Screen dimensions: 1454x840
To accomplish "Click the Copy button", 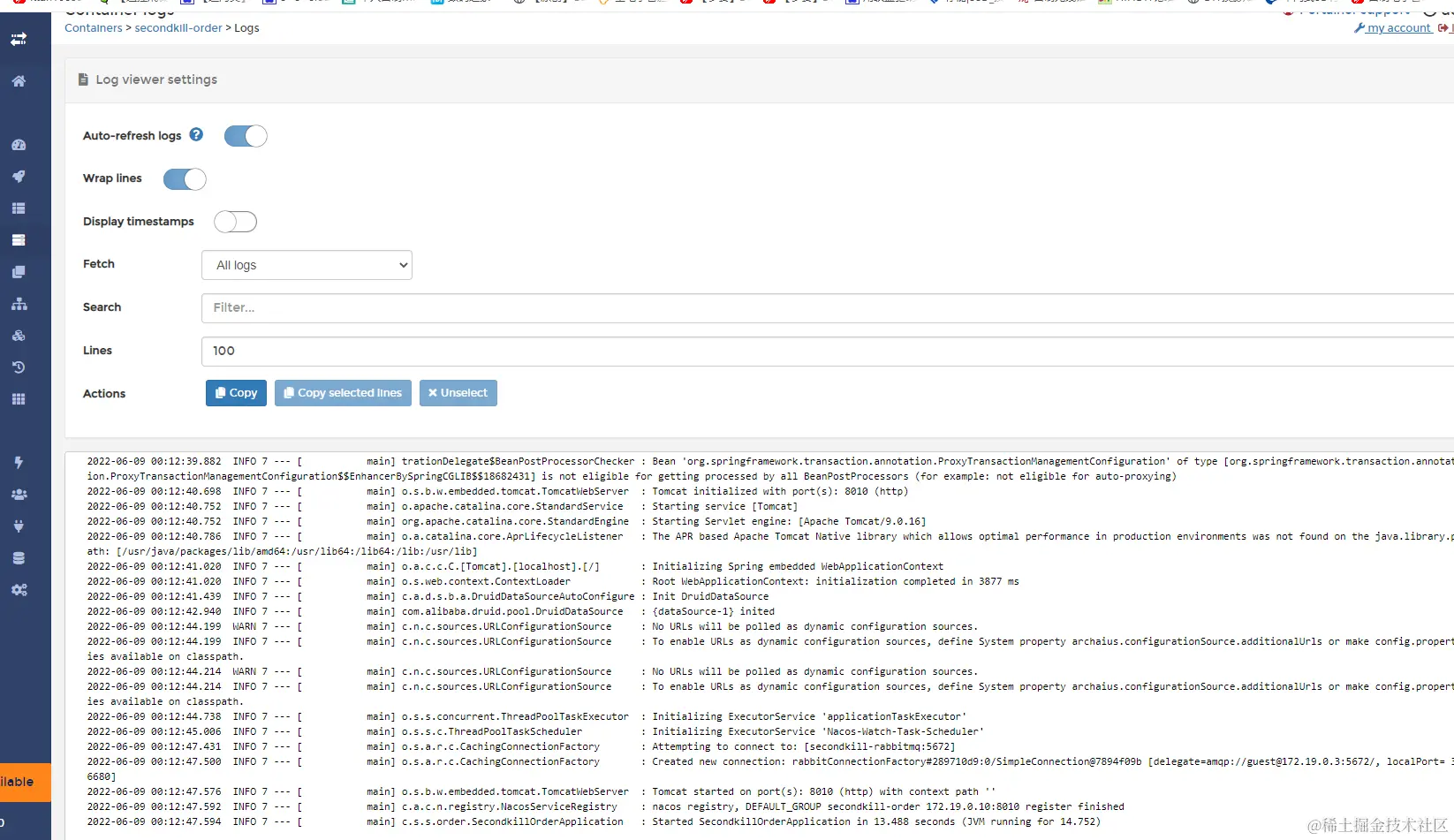I will click(x=236, y=393).
